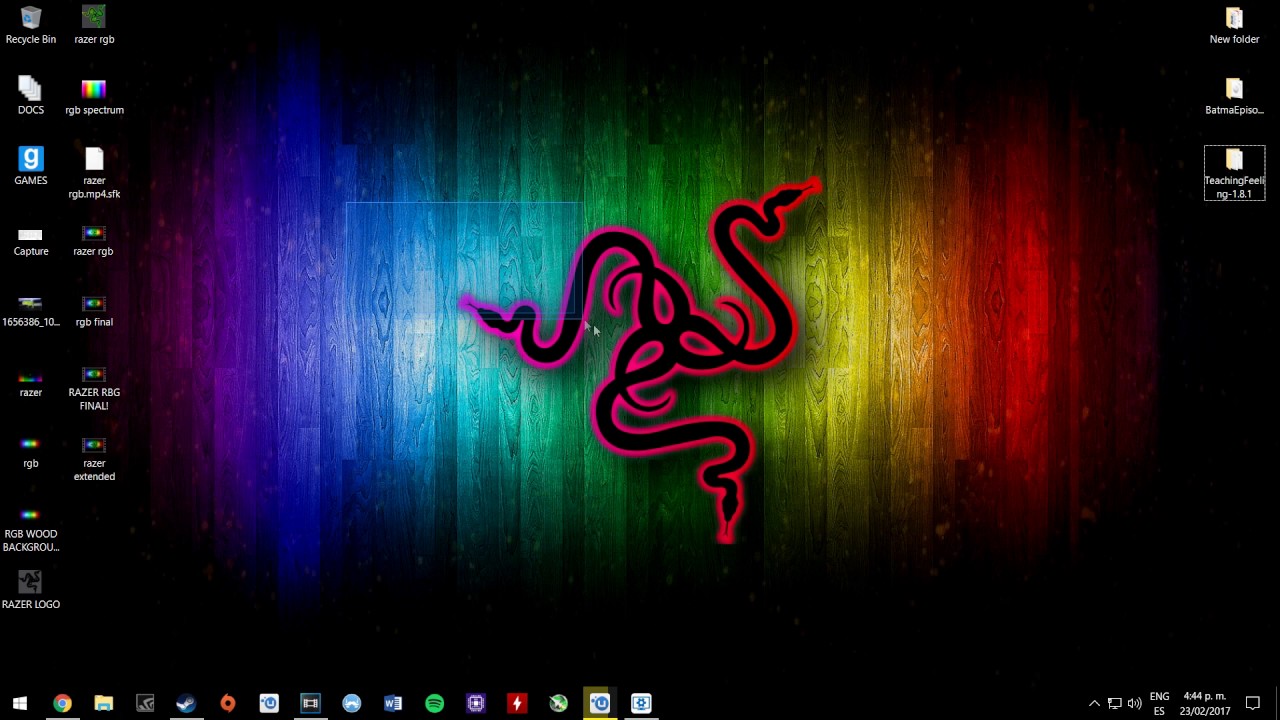Open Spotify from the taskbar
This screenshot has width=1280, height=720.
(434, 703)
